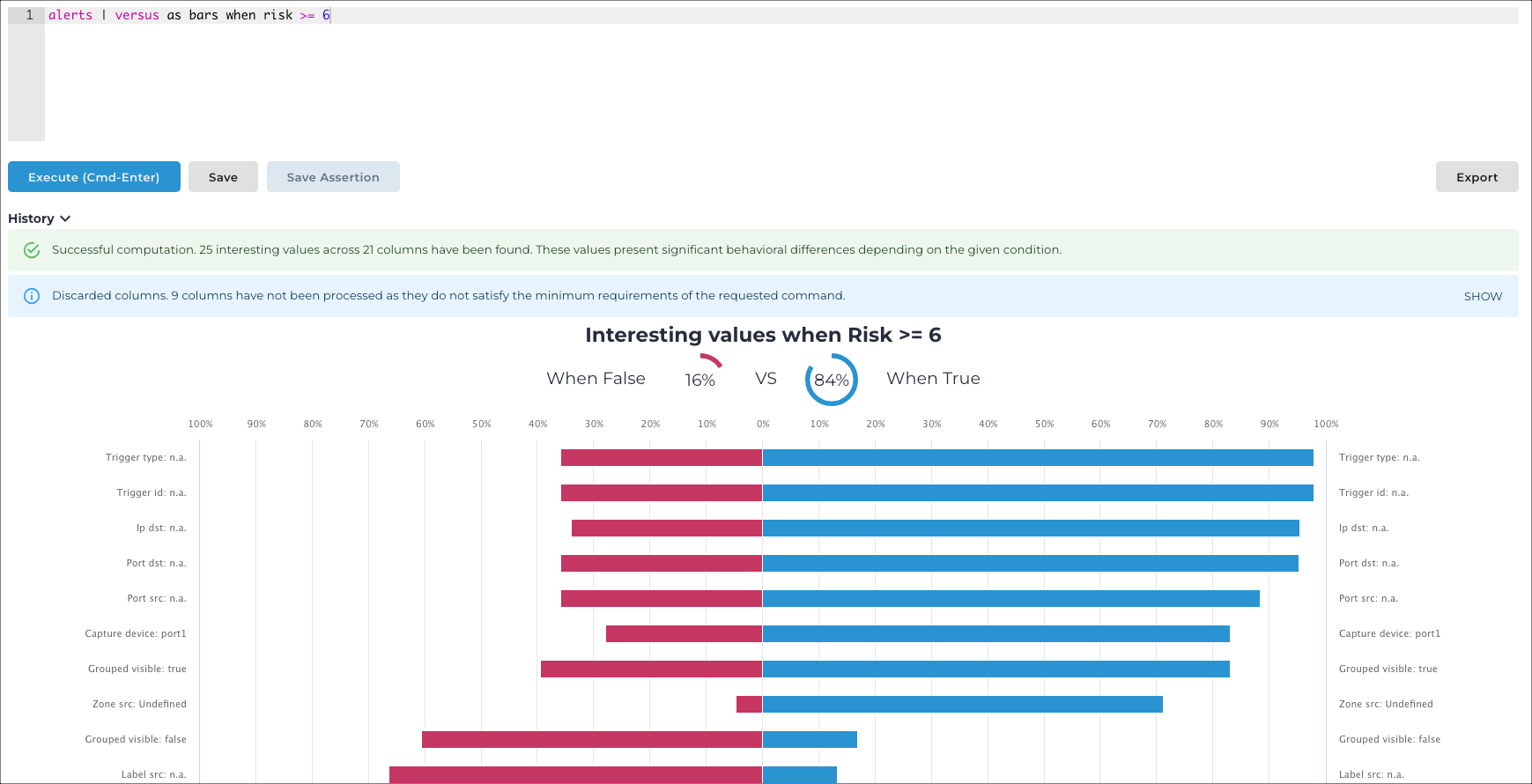Click SHOW for discarded columns
1532x784 pixels.
[1483, 296]
